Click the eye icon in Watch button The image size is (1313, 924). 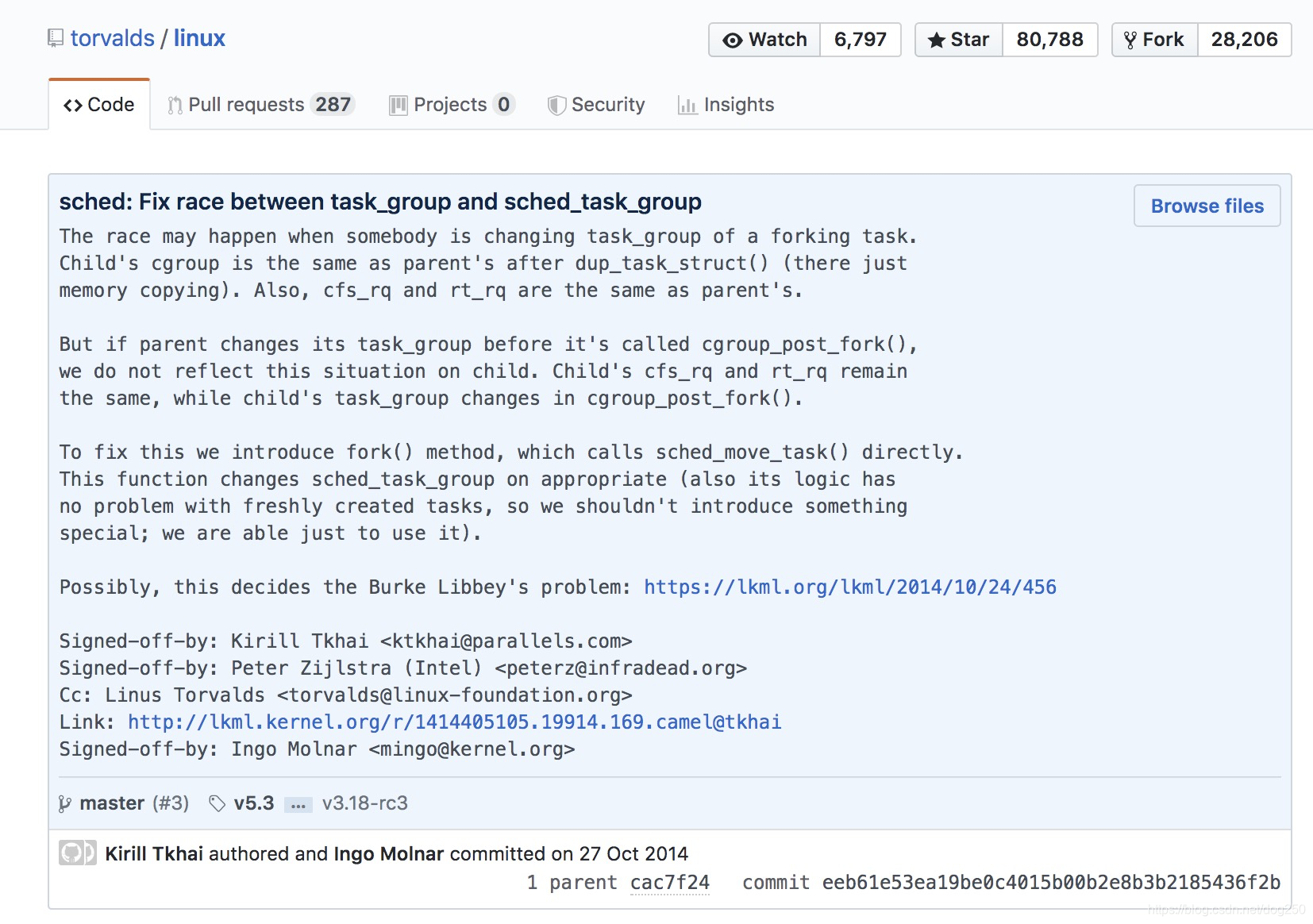point(733,40)
